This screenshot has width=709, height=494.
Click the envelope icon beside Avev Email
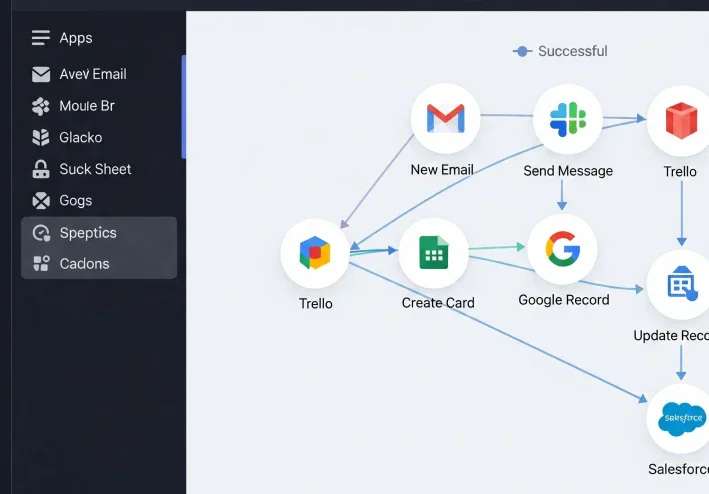coord(41,74)
